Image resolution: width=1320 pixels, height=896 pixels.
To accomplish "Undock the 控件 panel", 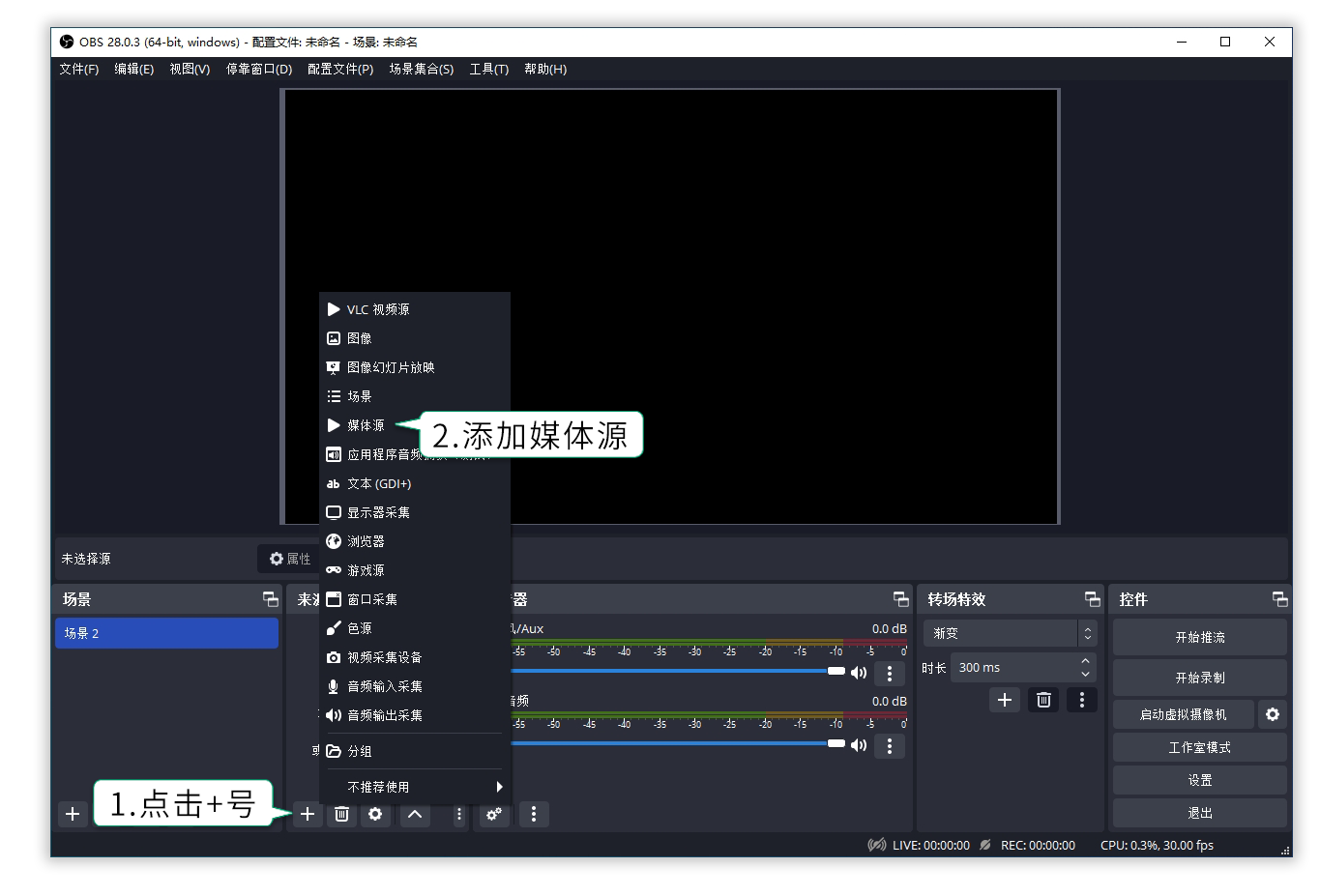I will point(1280,599).
